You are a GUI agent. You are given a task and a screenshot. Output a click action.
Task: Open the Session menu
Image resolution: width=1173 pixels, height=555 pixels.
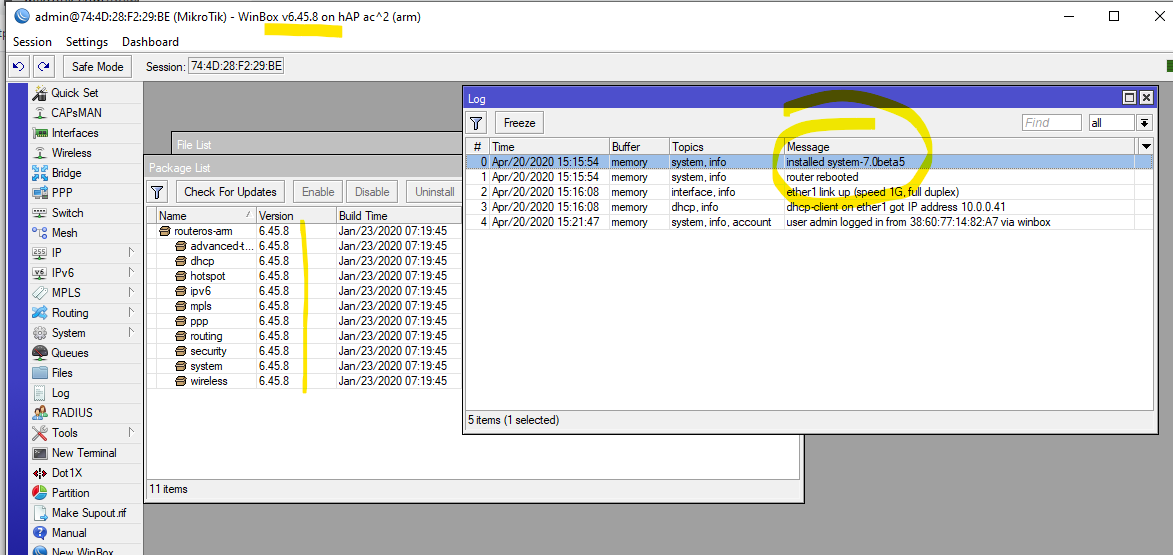point(32,42)
